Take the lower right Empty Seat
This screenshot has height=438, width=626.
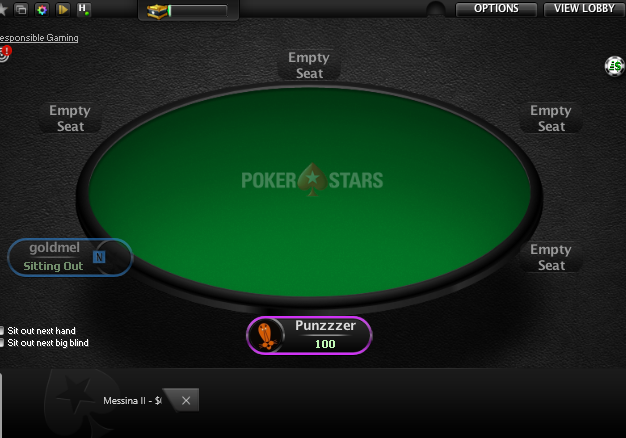pyautogui.click(x=551, y=257)
